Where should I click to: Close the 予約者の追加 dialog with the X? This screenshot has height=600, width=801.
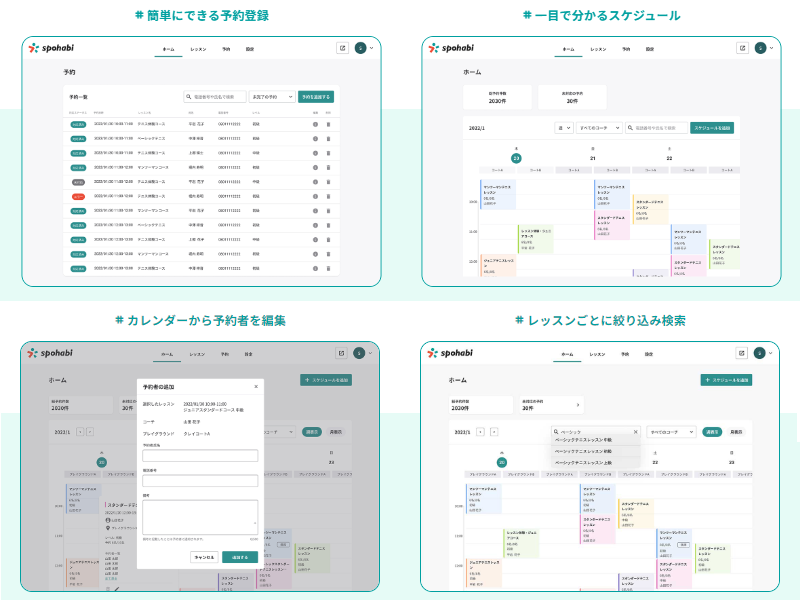(255, 385)
